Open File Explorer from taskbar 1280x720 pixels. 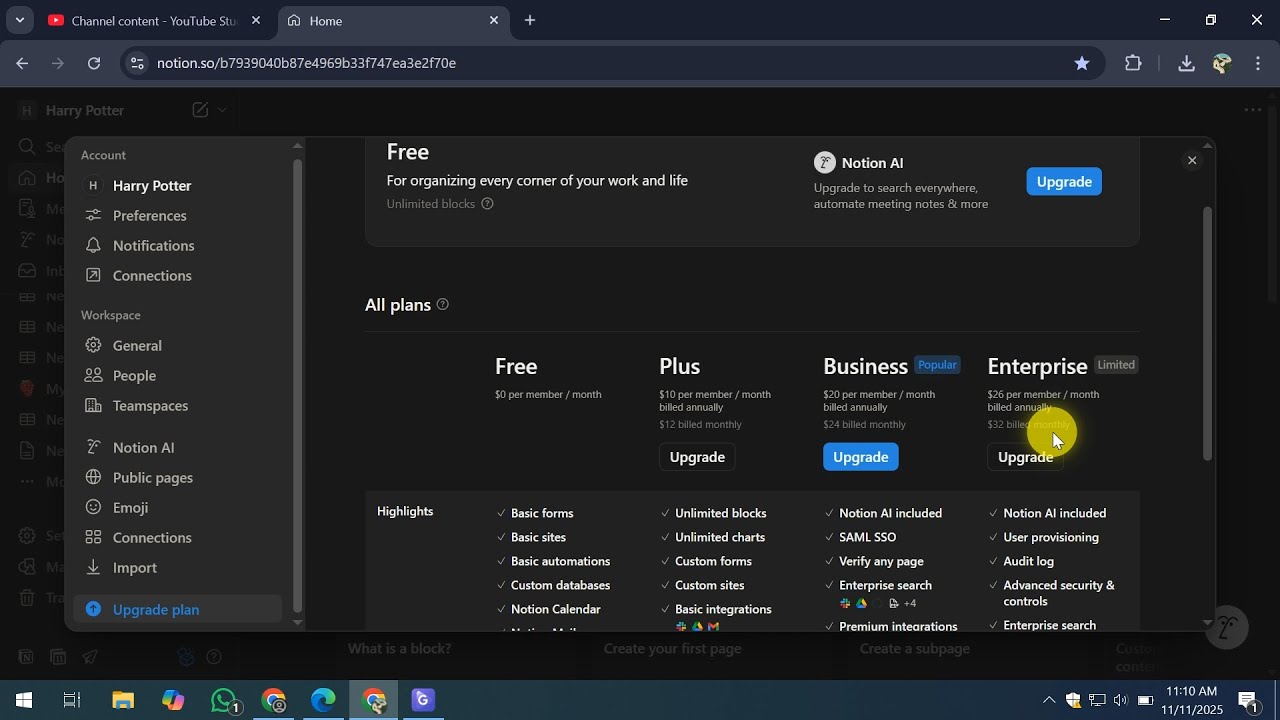(122, 700)
